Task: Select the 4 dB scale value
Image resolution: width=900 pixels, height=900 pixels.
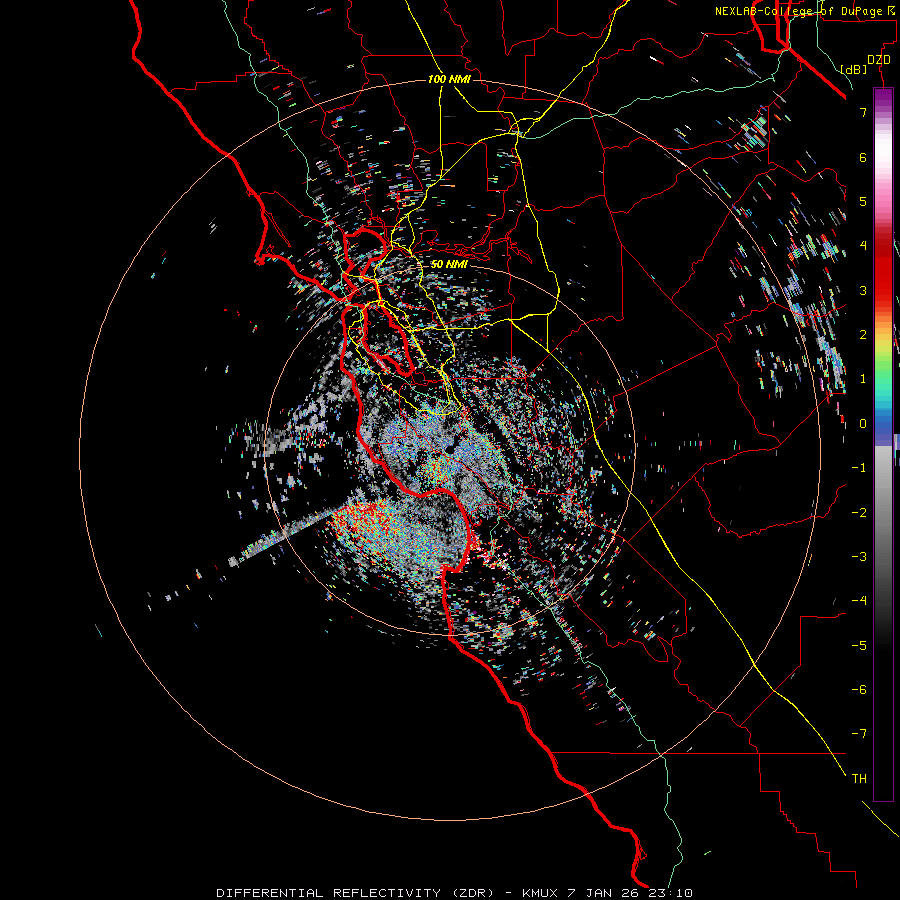Action: click(x=863, y=246)
